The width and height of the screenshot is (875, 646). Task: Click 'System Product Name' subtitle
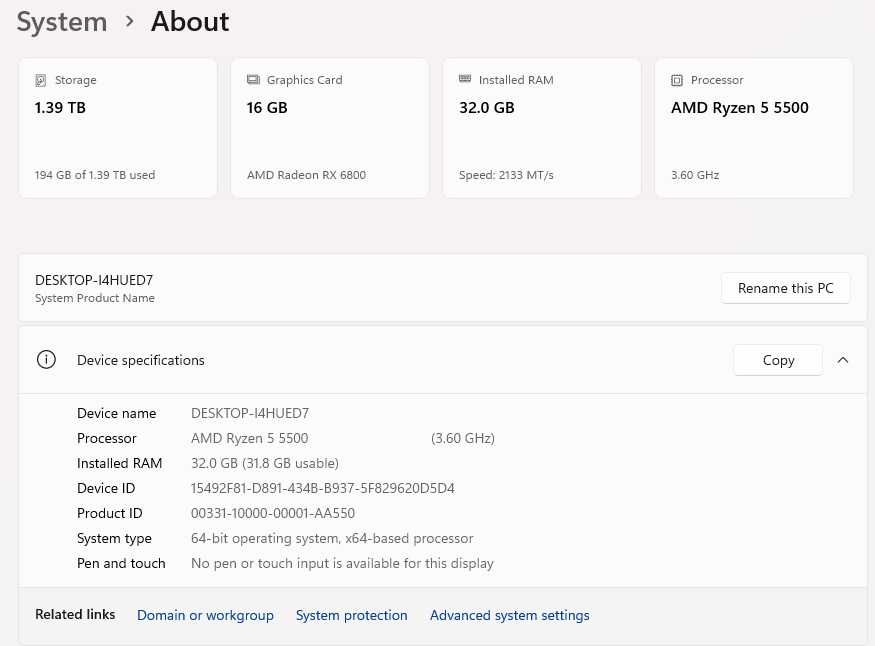pyautogui.click(x=95, y=298)
